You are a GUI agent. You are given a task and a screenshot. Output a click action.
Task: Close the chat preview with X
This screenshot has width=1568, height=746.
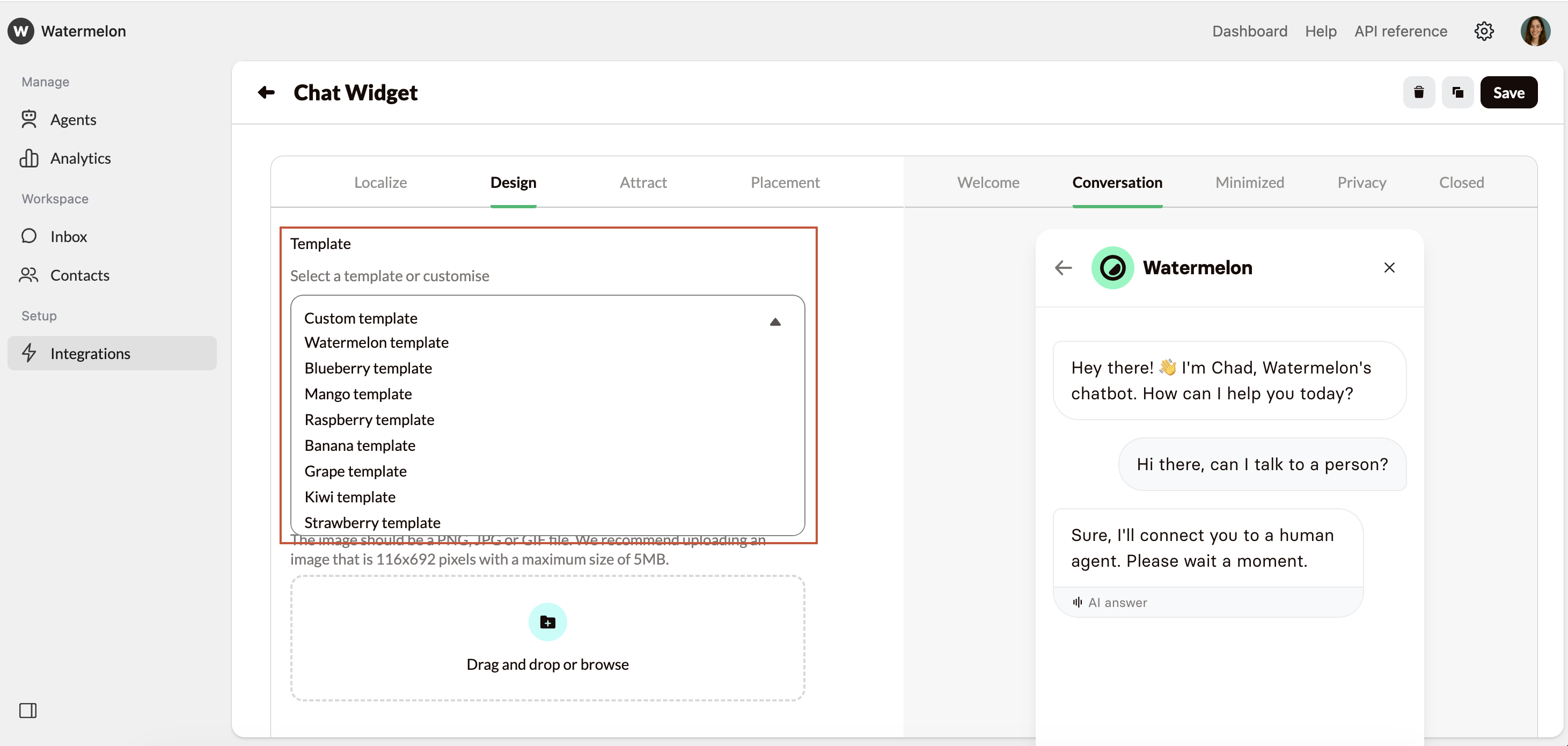click(1389, 267)
